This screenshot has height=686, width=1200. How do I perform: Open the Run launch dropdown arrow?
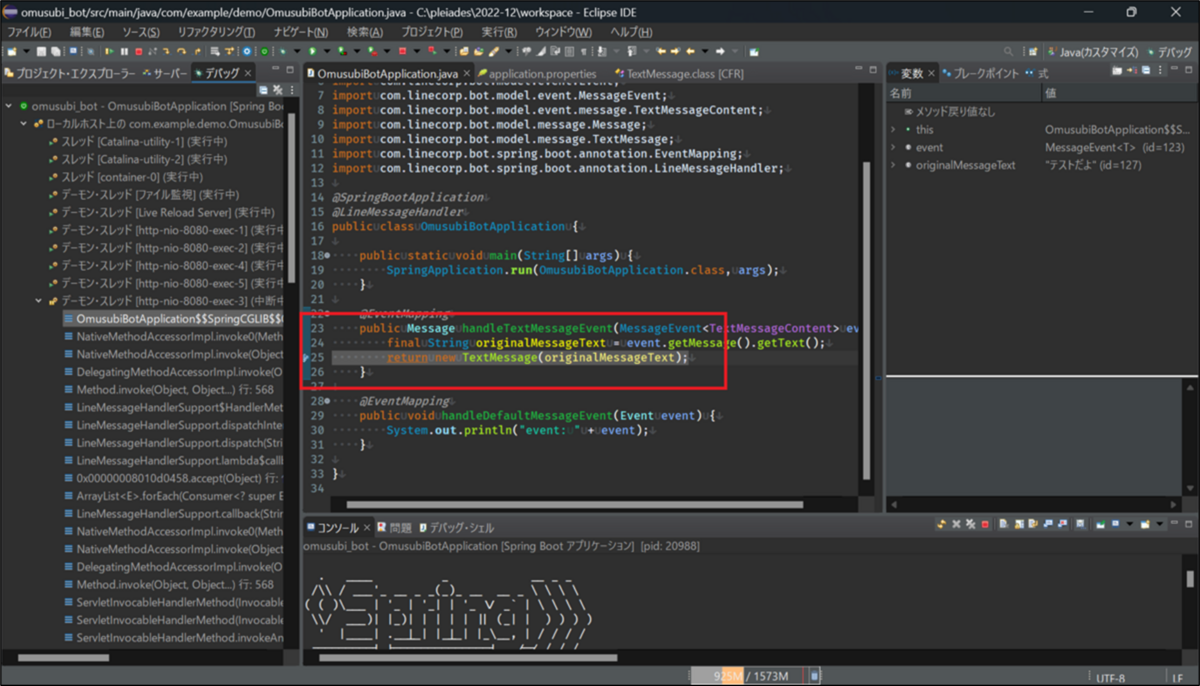point(327,50)
